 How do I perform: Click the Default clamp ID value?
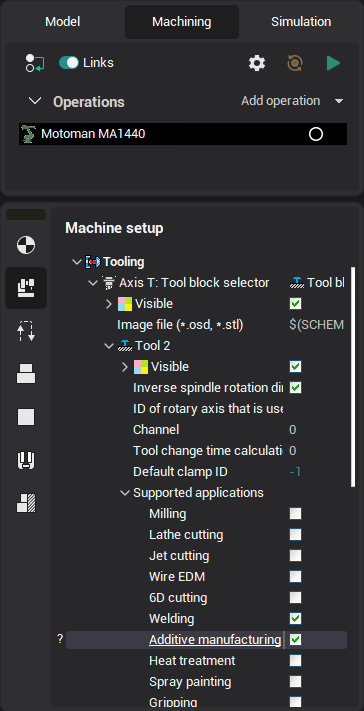click(295, 472)
